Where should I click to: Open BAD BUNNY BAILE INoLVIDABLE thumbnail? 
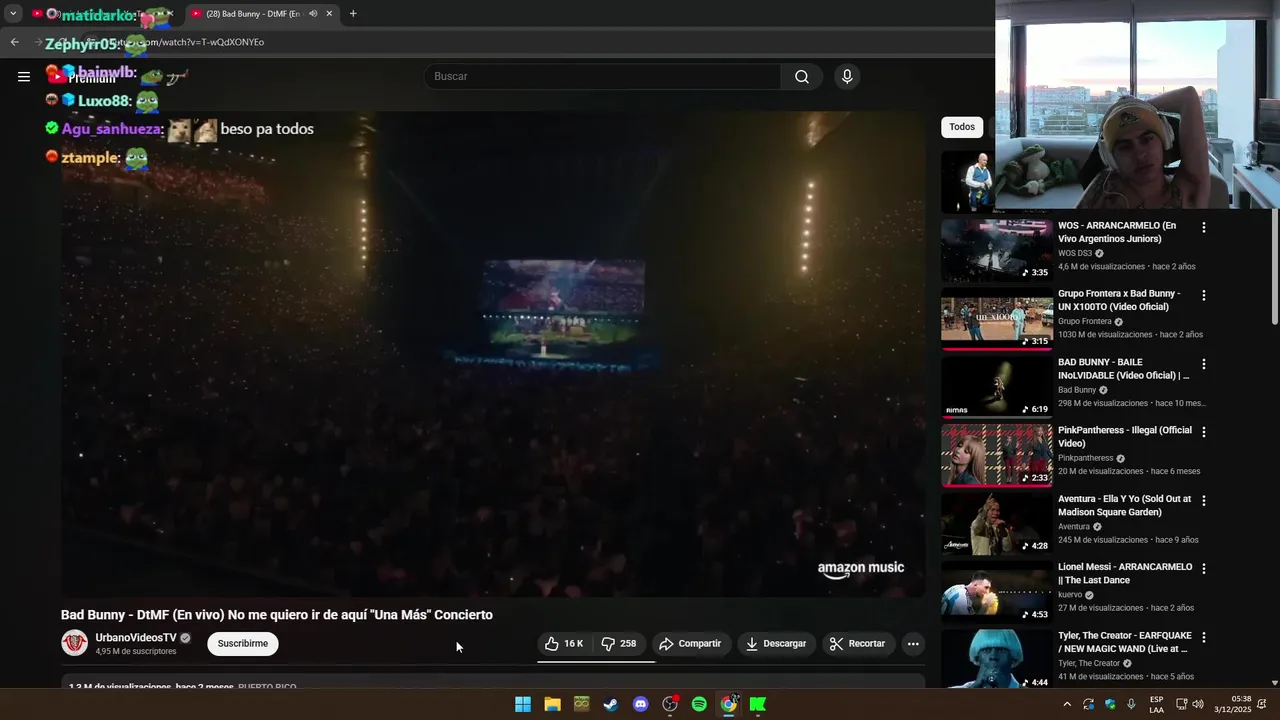(x=997, y=386)
